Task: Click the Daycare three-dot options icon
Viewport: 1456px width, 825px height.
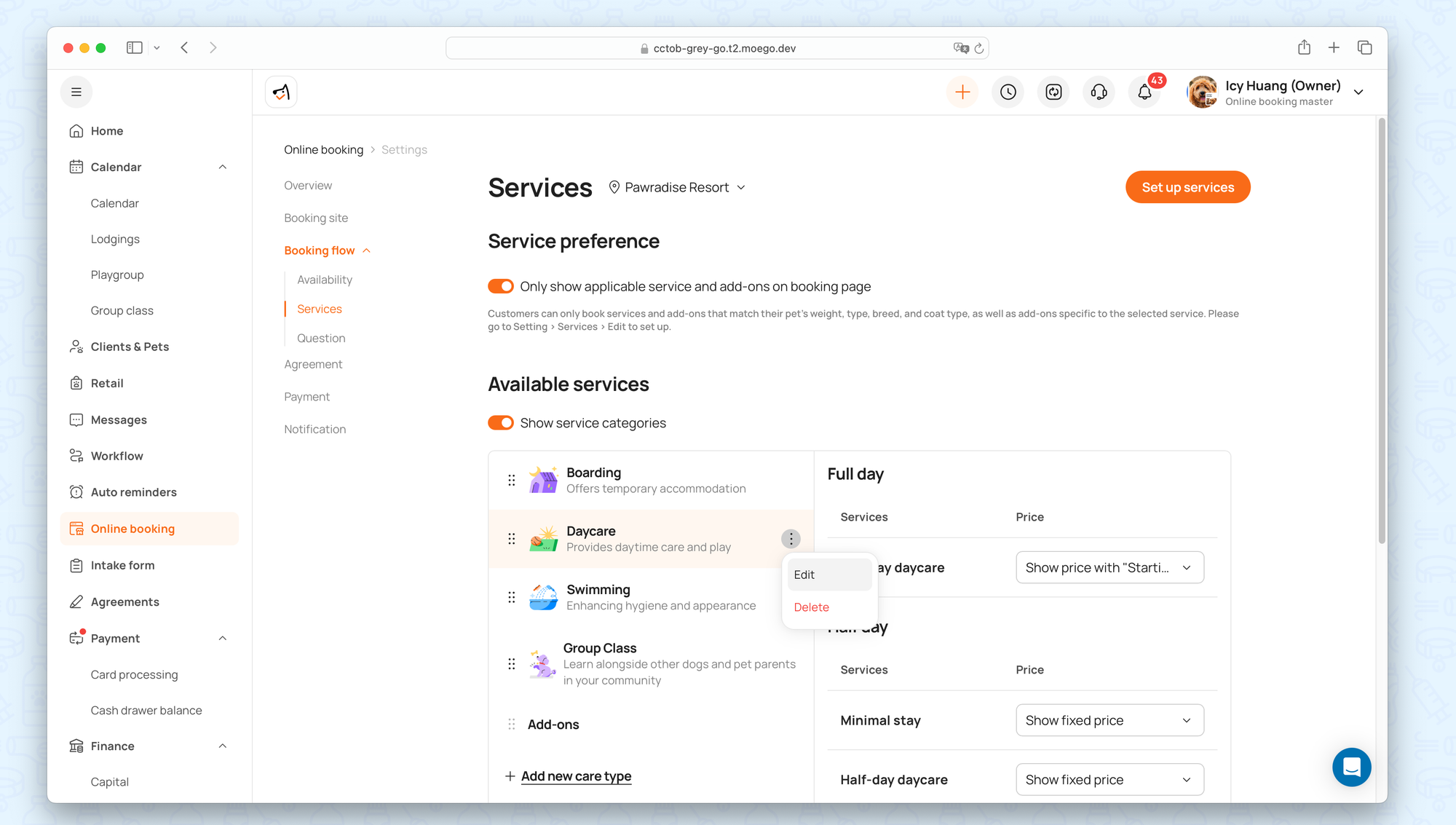Action: pyautogui.click(x=791, y=539)
